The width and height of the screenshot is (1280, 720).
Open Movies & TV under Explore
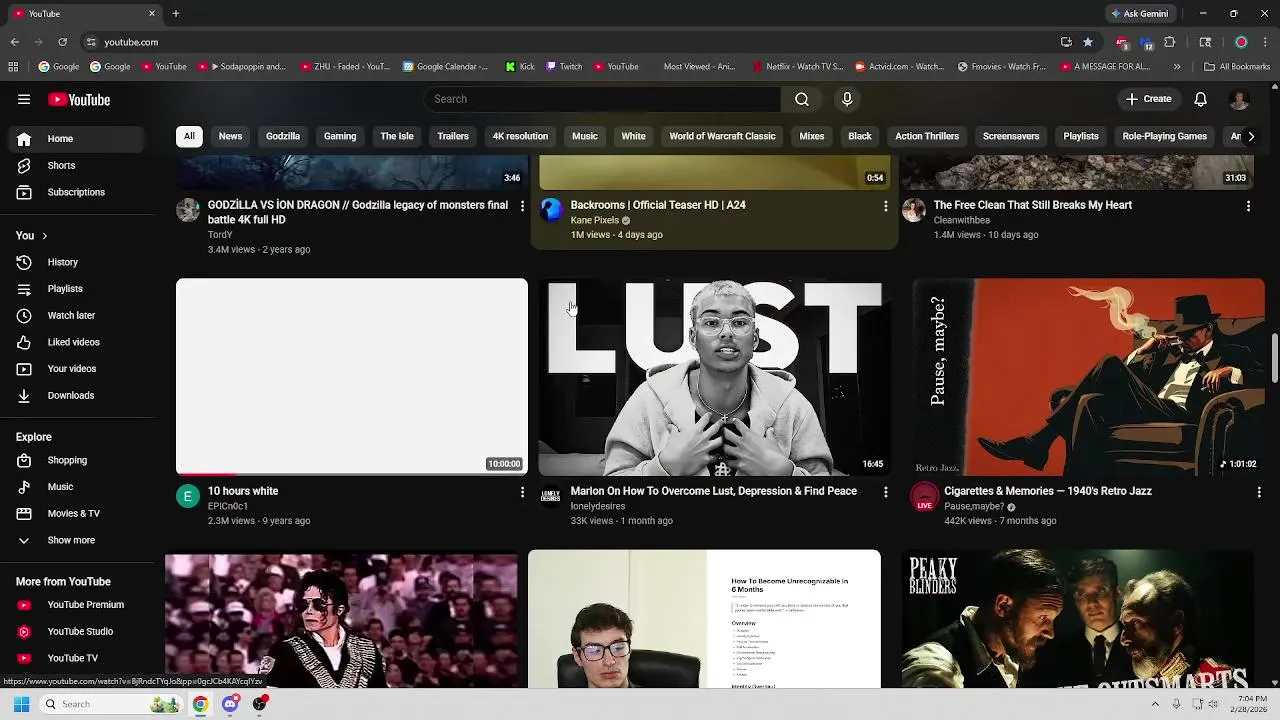point(76,513)
